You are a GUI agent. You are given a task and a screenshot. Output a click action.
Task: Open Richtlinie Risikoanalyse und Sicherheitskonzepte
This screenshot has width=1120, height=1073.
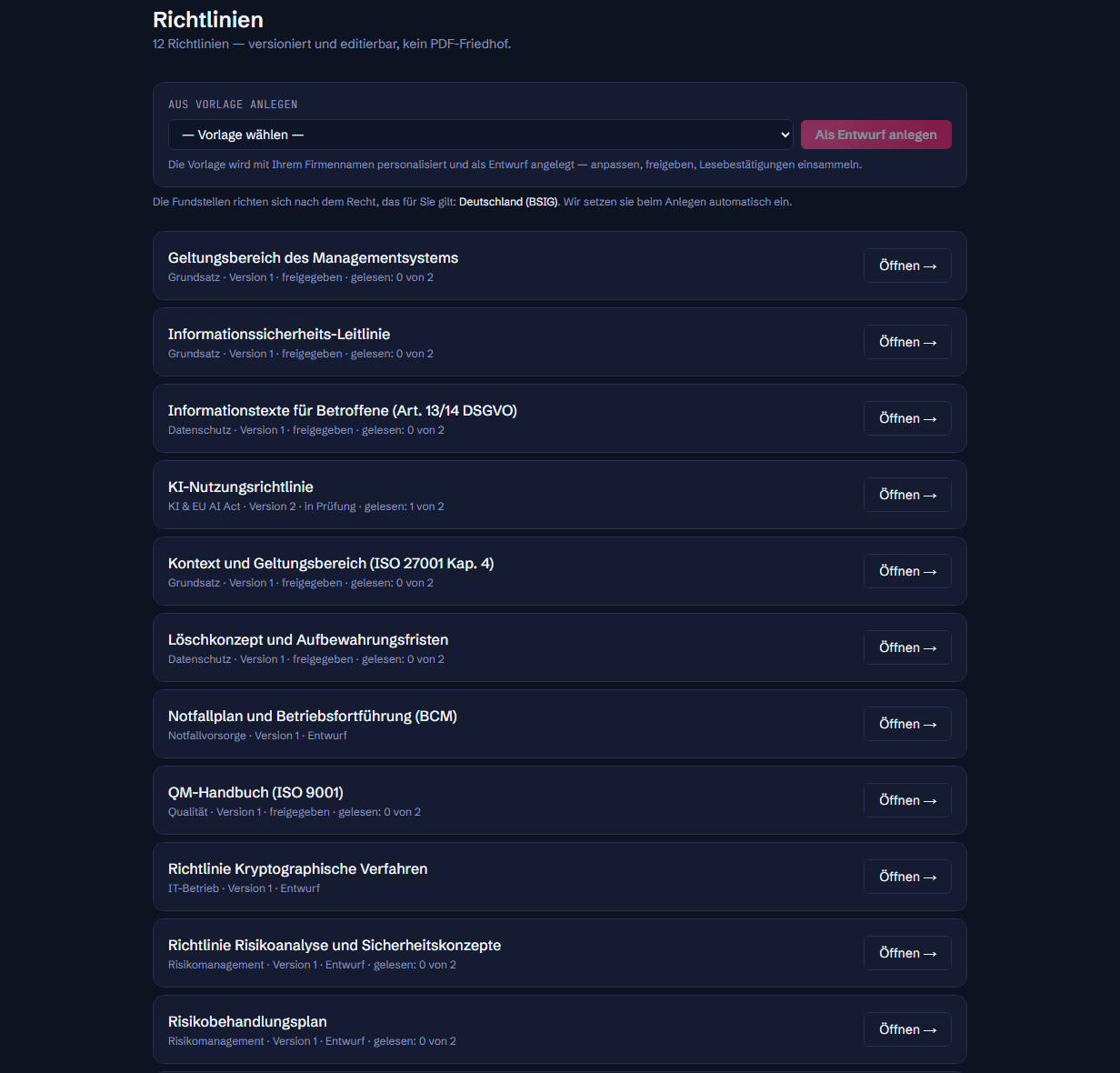(907, 953)
